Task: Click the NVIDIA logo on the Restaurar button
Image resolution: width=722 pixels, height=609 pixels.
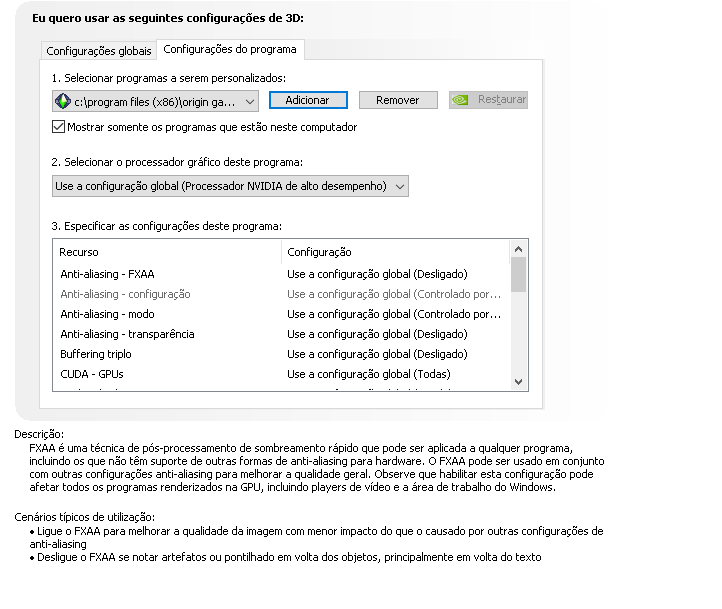Action: [461, 100]
